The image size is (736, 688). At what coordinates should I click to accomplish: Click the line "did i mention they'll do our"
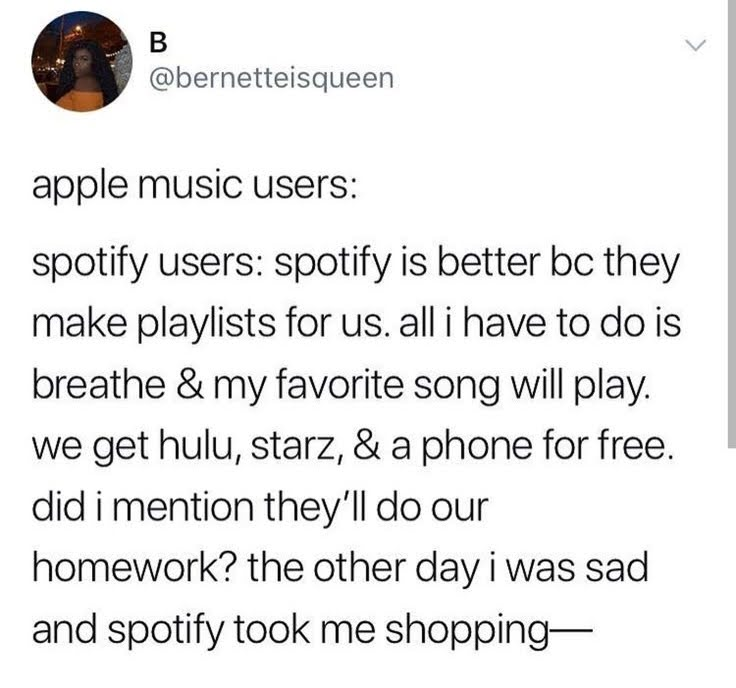261,507
